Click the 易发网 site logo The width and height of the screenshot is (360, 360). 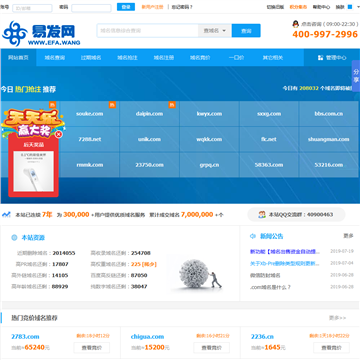click(x=41, y=33)
